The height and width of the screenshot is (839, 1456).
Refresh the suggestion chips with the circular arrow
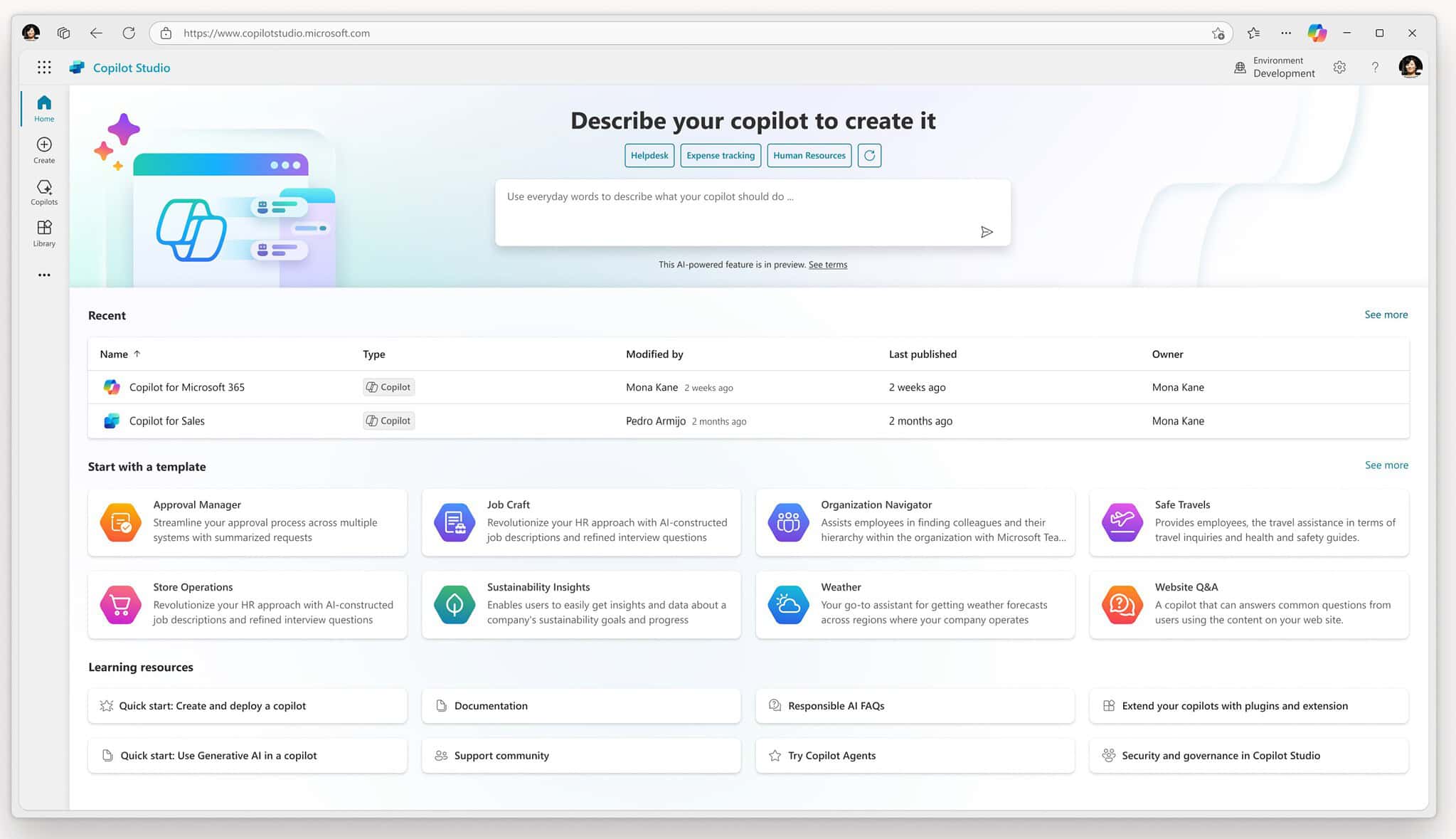pos(869,155)
